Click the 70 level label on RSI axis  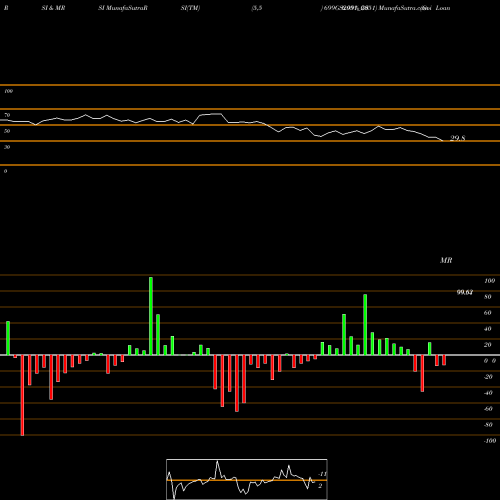point(7,115)
